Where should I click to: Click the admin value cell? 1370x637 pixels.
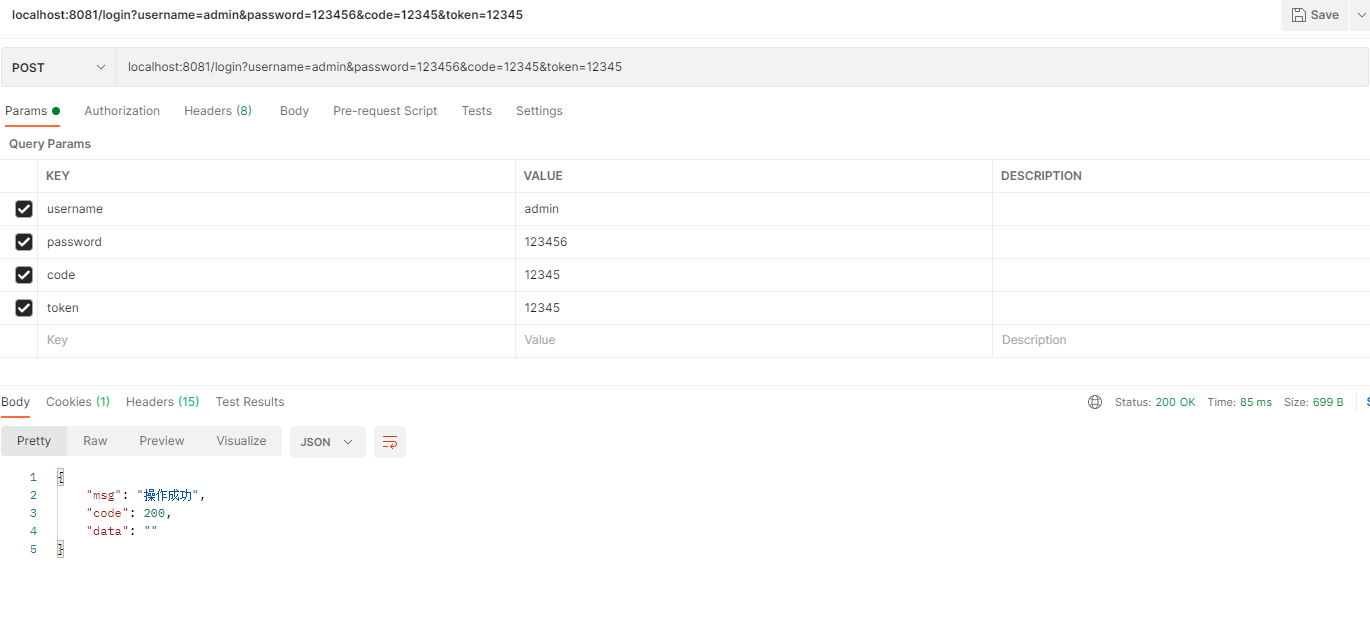(754, 209)
